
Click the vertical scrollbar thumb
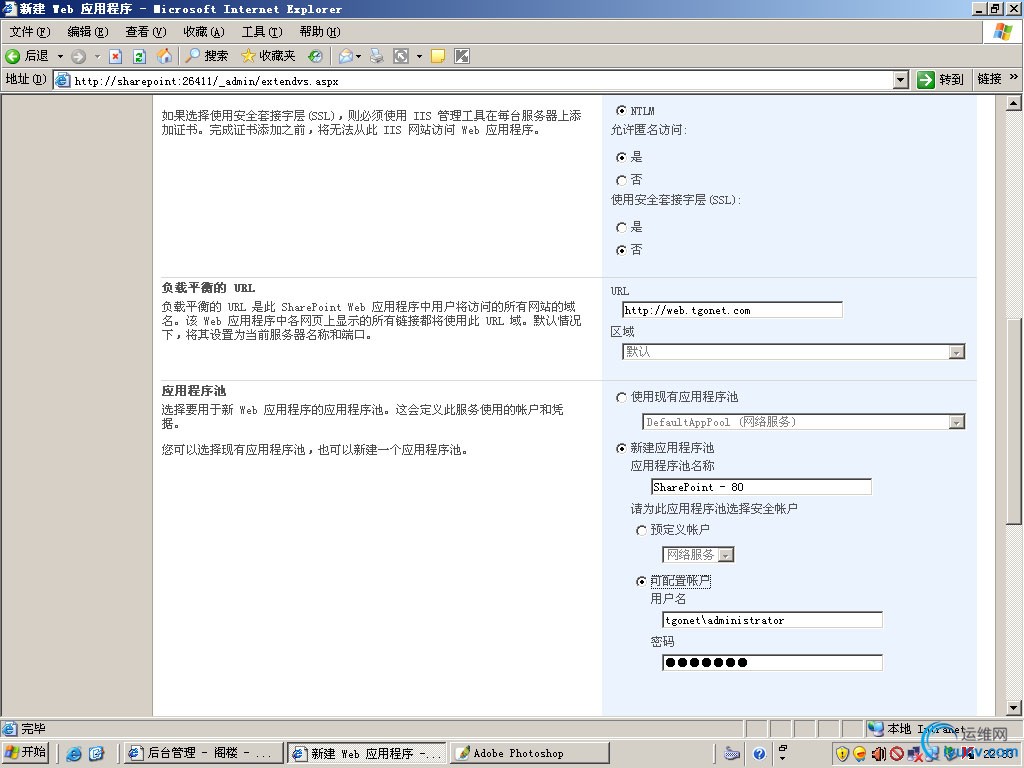click(x=1014, y=421)
